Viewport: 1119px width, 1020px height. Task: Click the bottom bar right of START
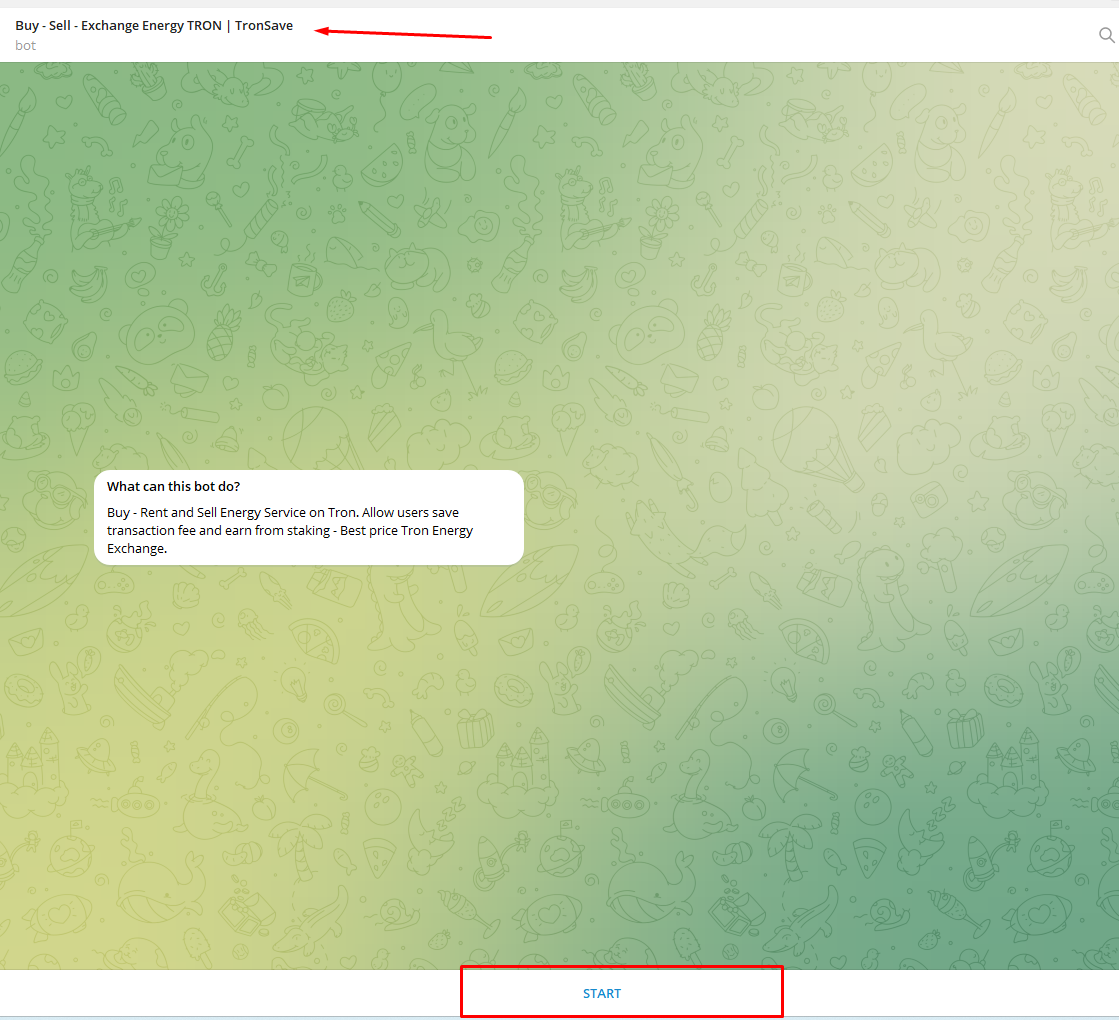tap(950, 993)
